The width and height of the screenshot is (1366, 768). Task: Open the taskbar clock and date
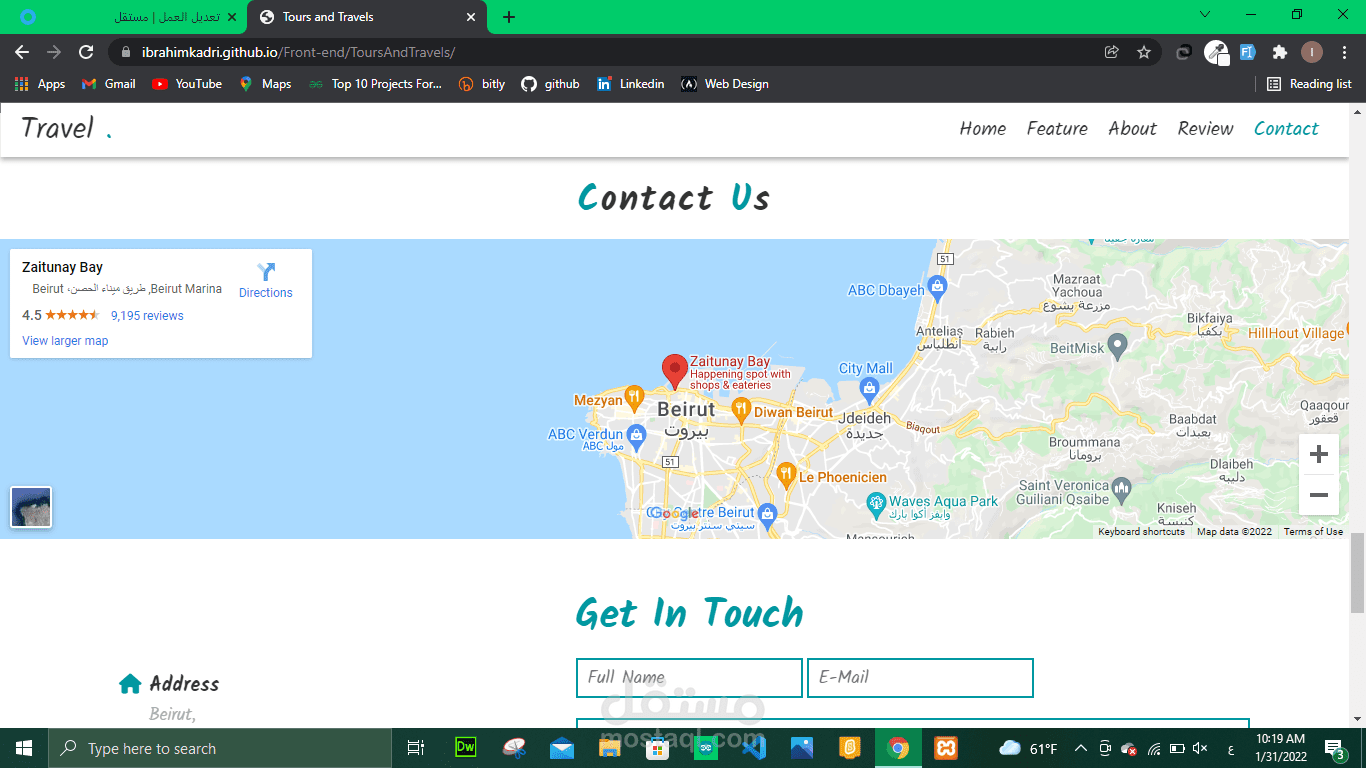tap(1280, 748)
